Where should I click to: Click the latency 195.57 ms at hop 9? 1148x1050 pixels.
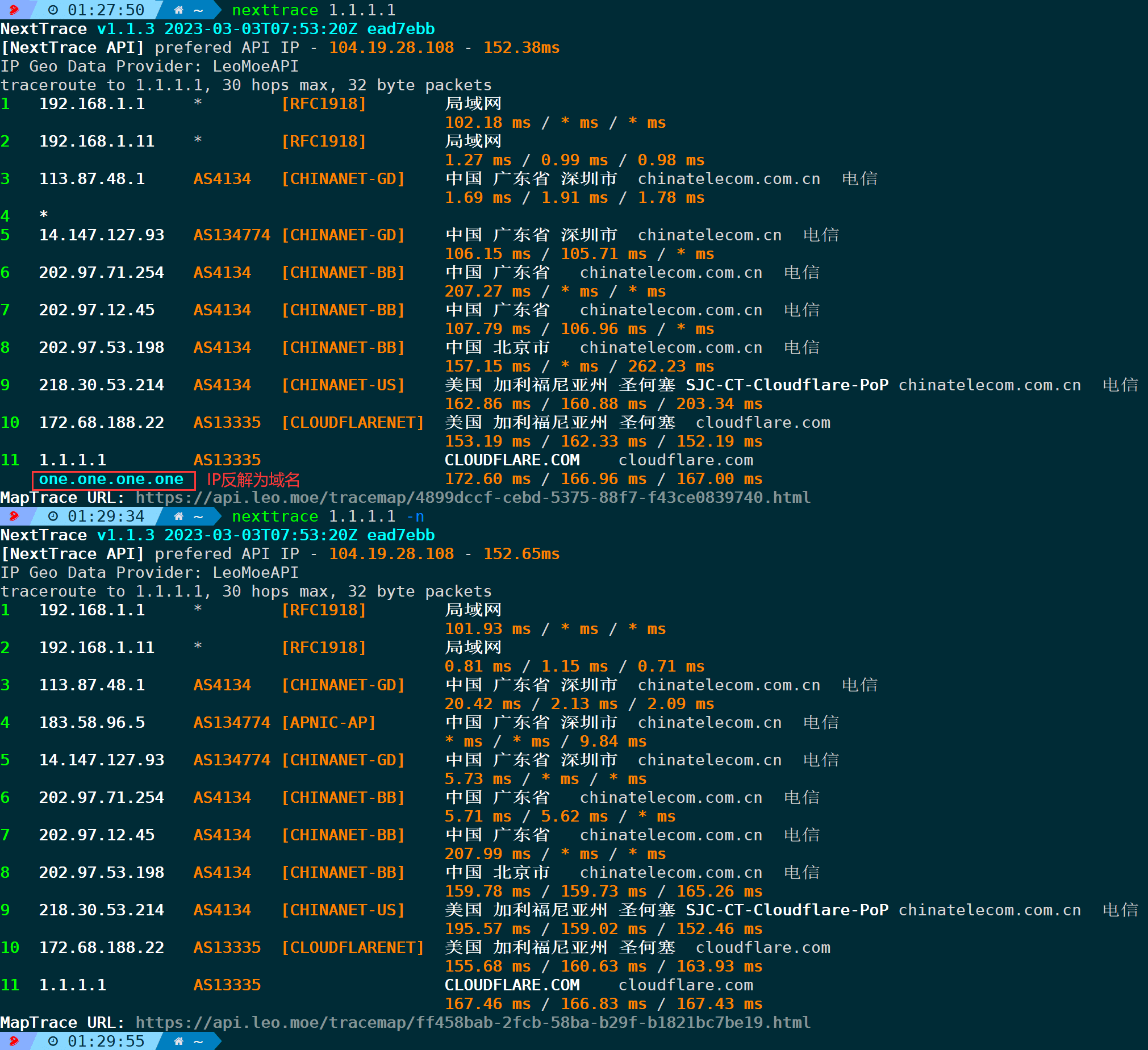(487, 928)
